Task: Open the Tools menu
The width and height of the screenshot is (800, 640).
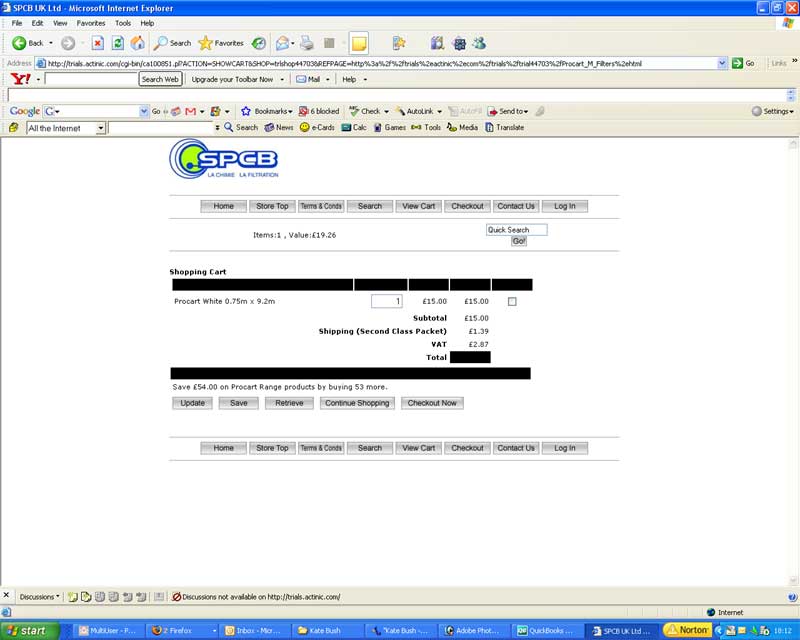Action: (122, 22)
